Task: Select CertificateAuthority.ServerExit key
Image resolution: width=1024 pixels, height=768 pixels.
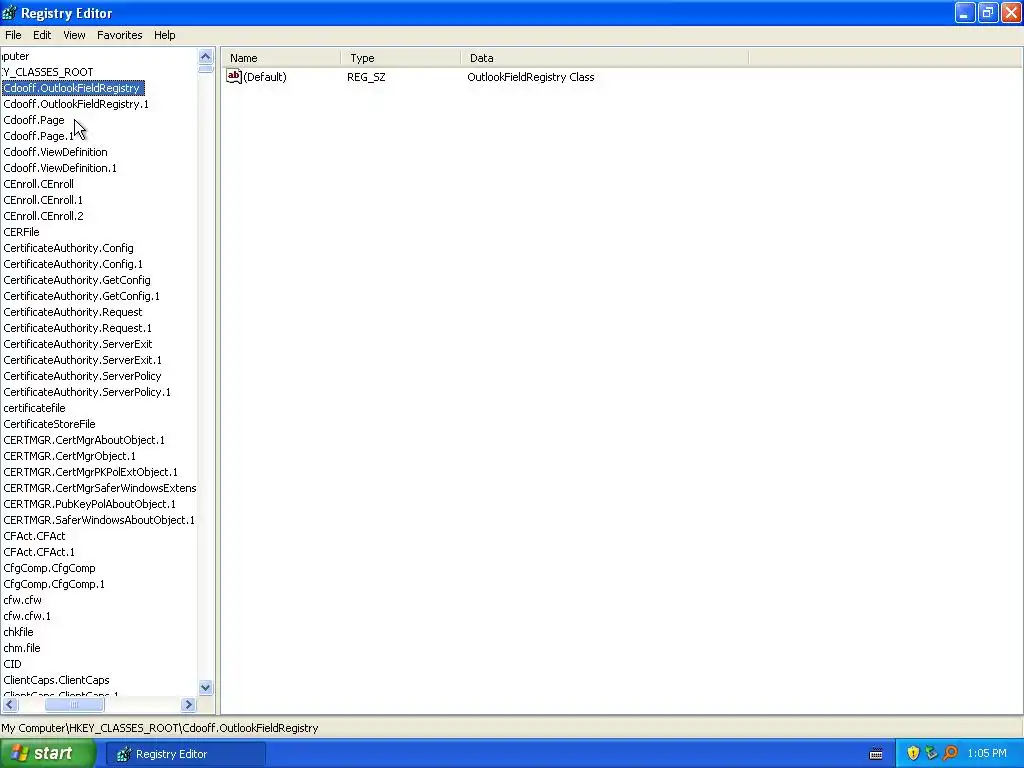Action: point(78,344)
